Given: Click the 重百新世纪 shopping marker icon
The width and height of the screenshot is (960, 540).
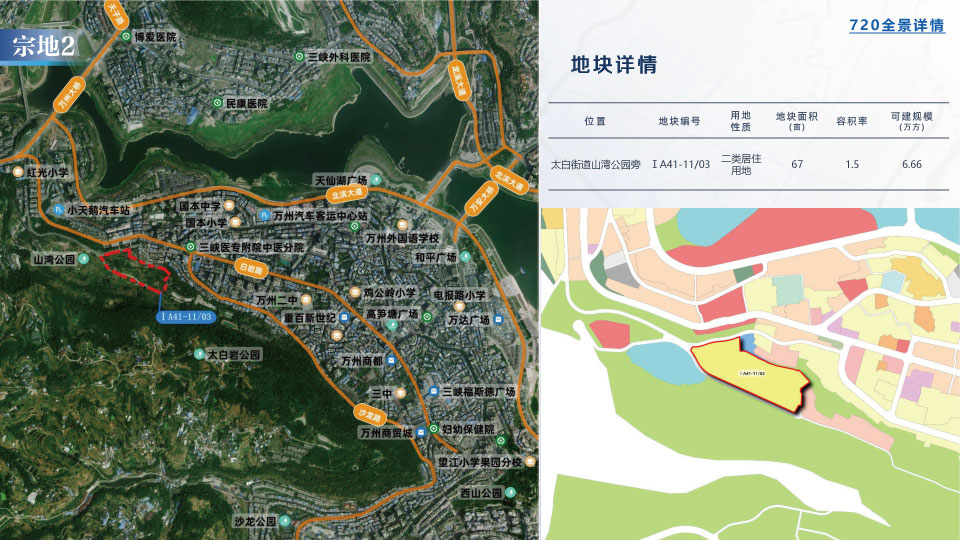Looking at the screenshot, I should (344, 318).
